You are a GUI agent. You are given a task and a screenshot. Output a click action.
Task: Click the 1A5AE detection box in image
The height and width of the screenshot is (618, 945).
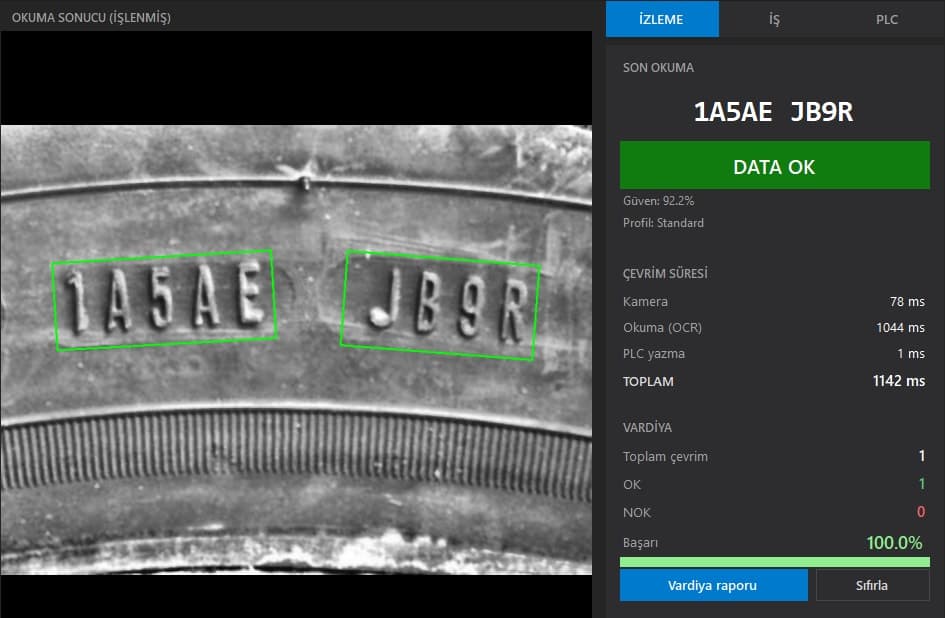point(165,300)
